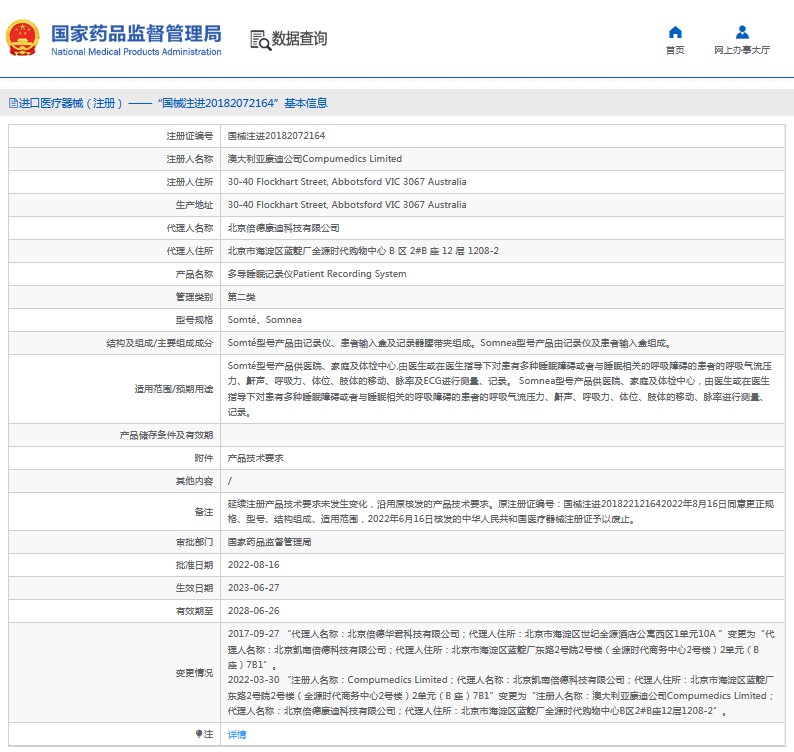Open 数据查询 label

pos(299,38)
